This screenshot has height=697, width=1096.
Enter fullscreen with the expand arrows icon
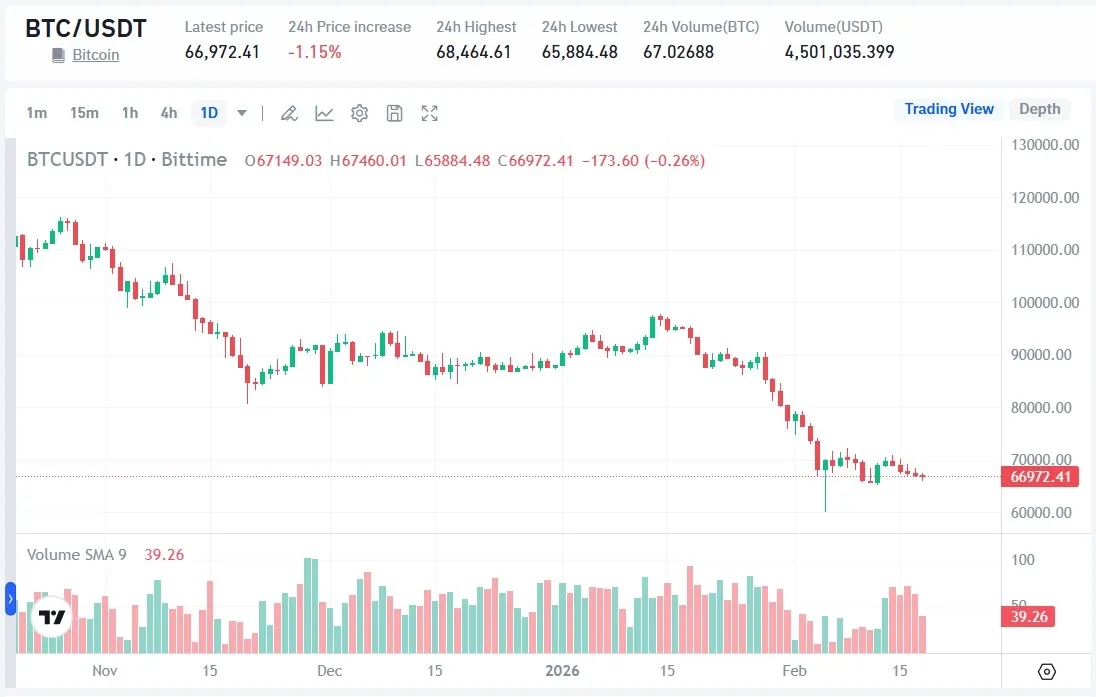pos(429,113)
